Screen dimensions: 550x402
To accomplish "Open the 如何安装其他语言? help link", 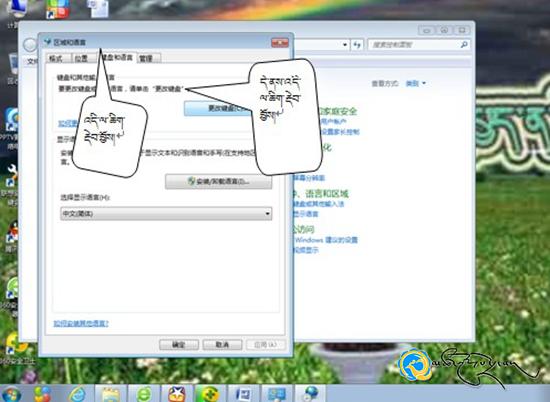I will point(81,323).
